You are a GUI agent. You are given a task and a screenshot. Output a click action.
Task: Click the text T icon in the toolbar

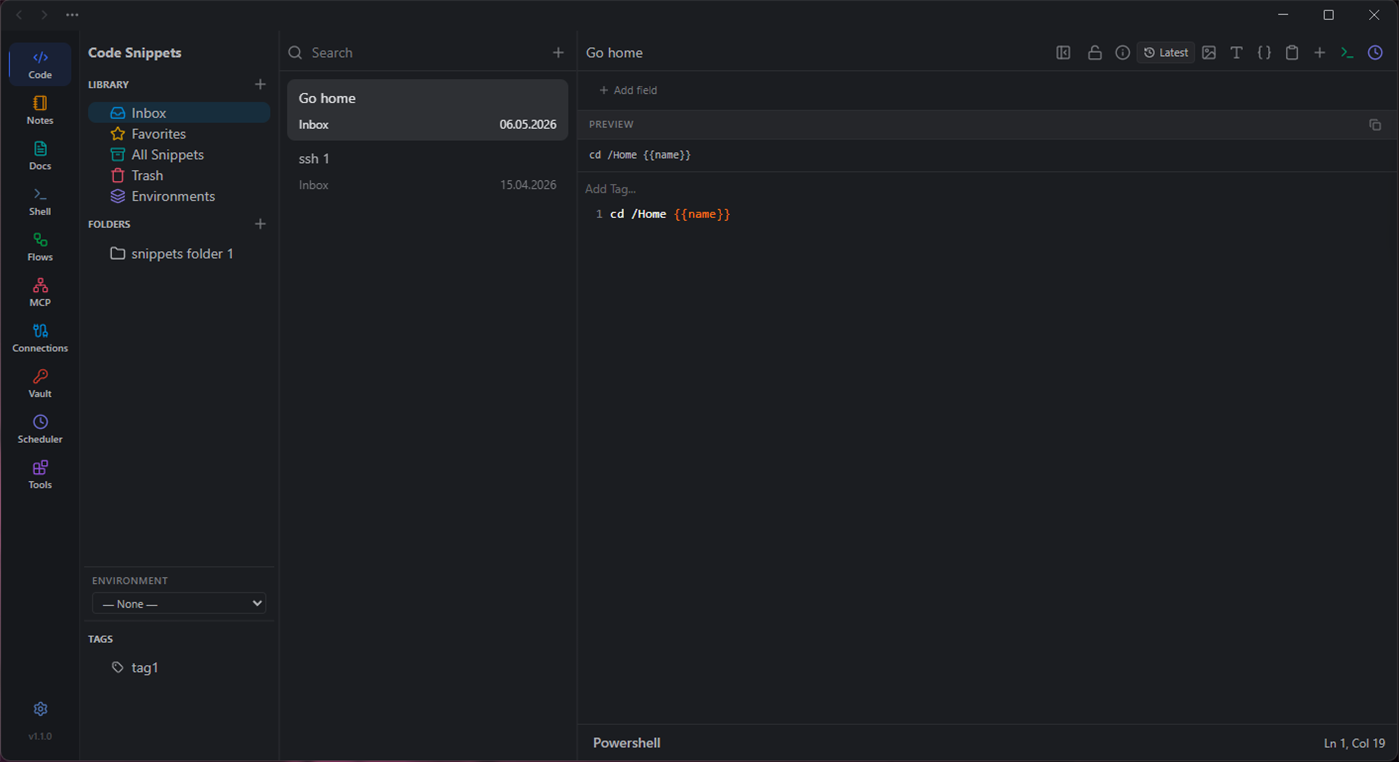point(1237,53)
